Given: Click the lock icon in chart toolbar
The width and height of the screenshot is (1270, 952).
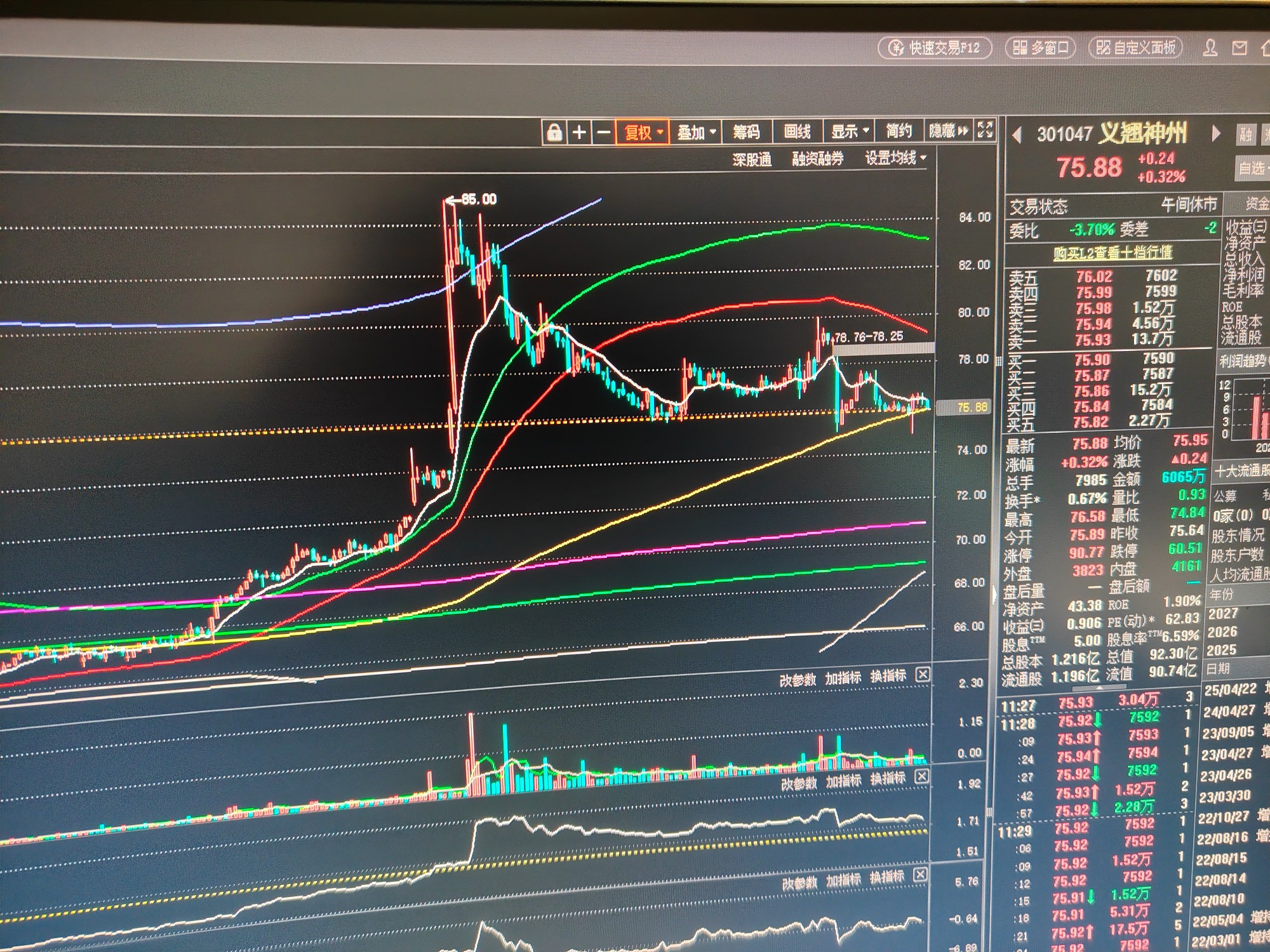Looking at the screenshot, I should [x=554, y=133].
